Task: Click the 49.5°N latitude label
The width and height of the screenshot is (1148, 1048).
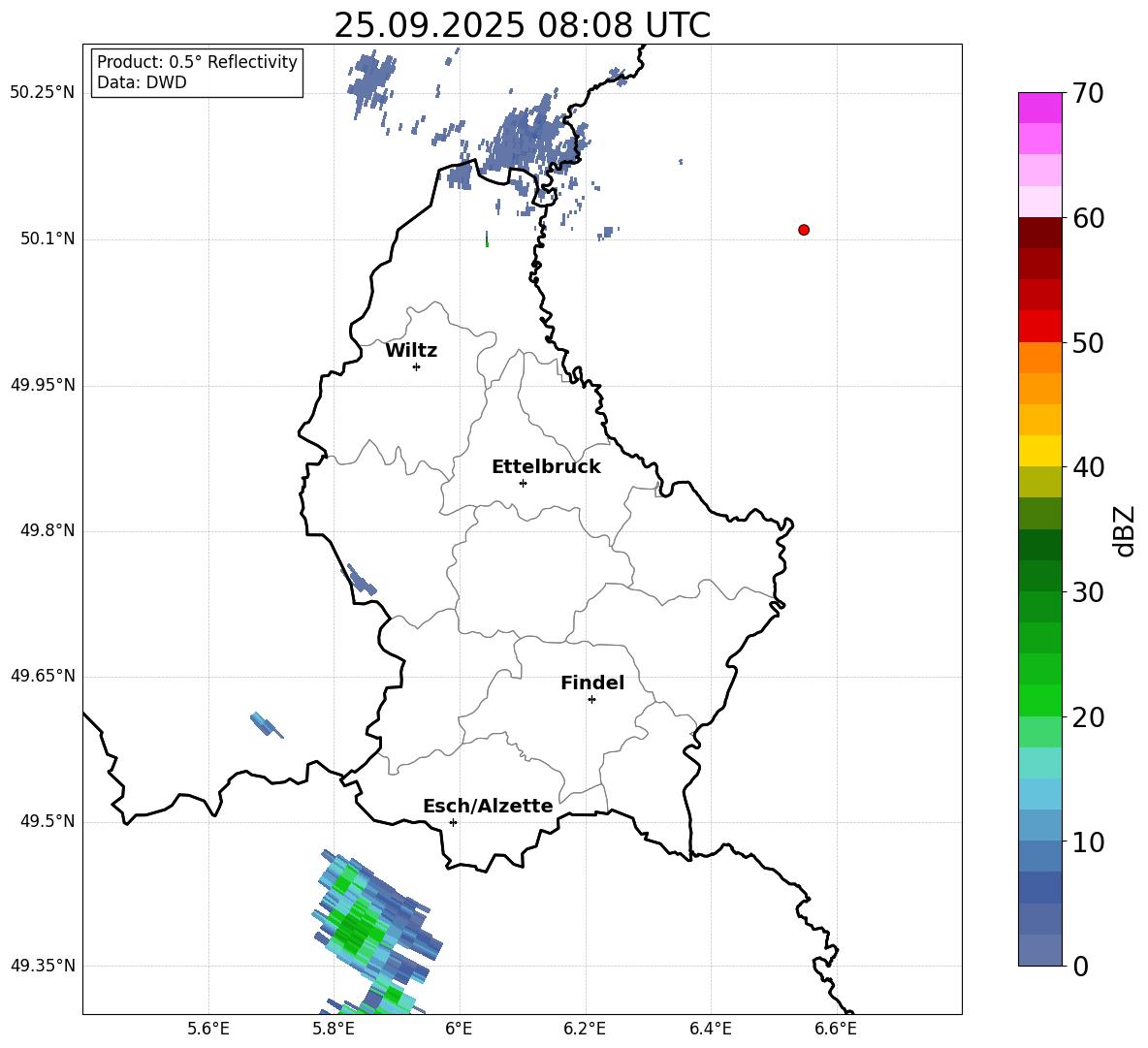Action: (x=48, y=821)
